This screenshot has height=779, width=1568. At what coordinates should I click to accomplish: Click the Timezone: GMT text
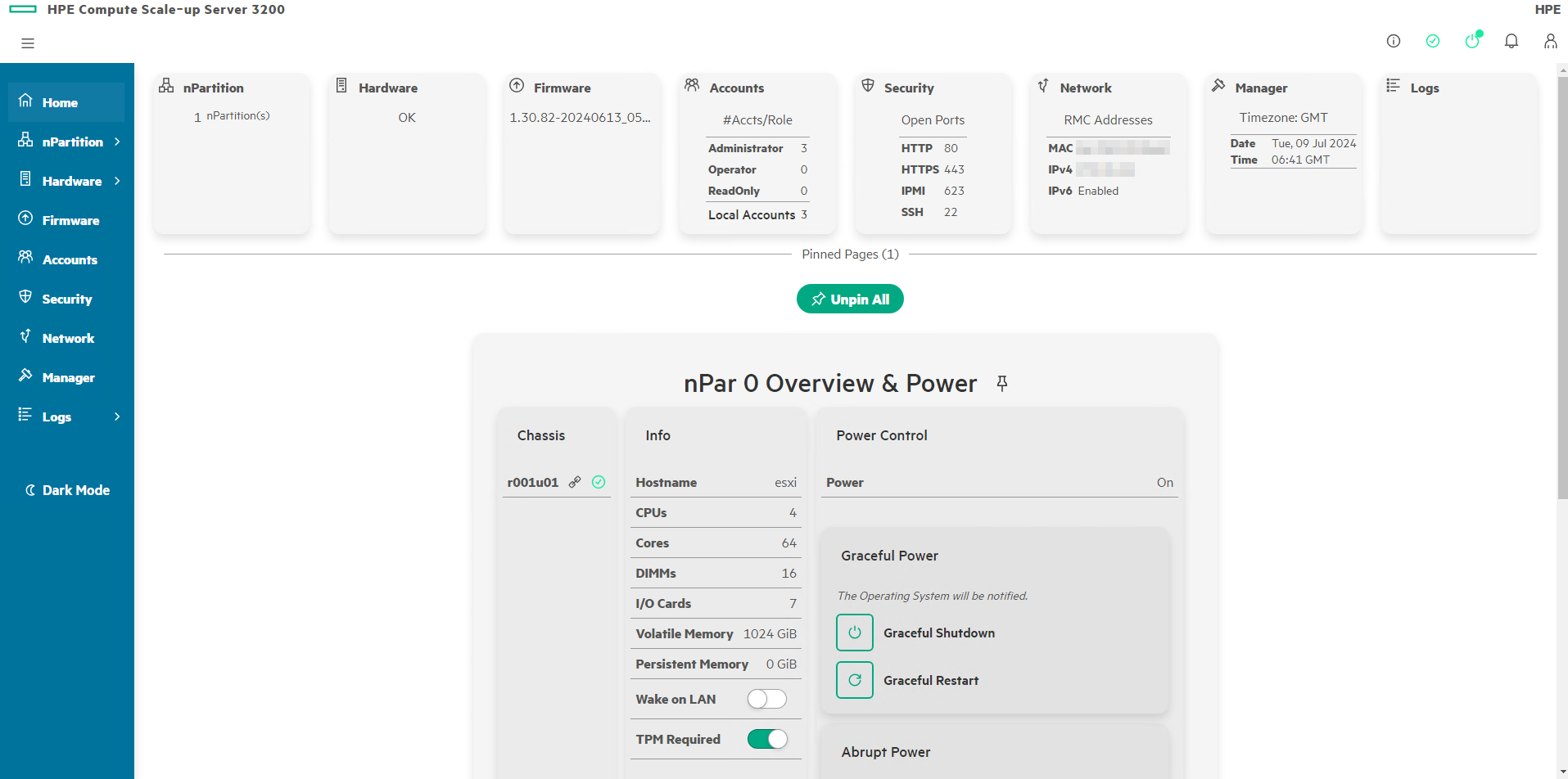(x=1283, y=117)
